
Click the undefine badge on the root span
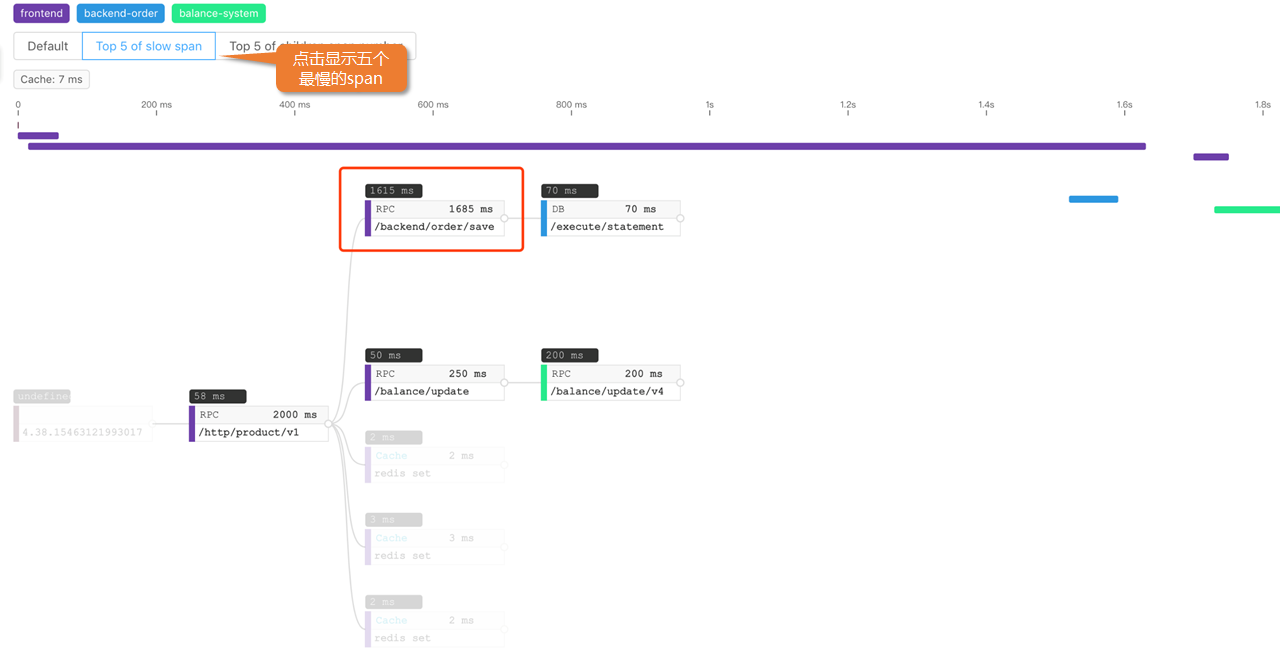click(x=41, y=395)
